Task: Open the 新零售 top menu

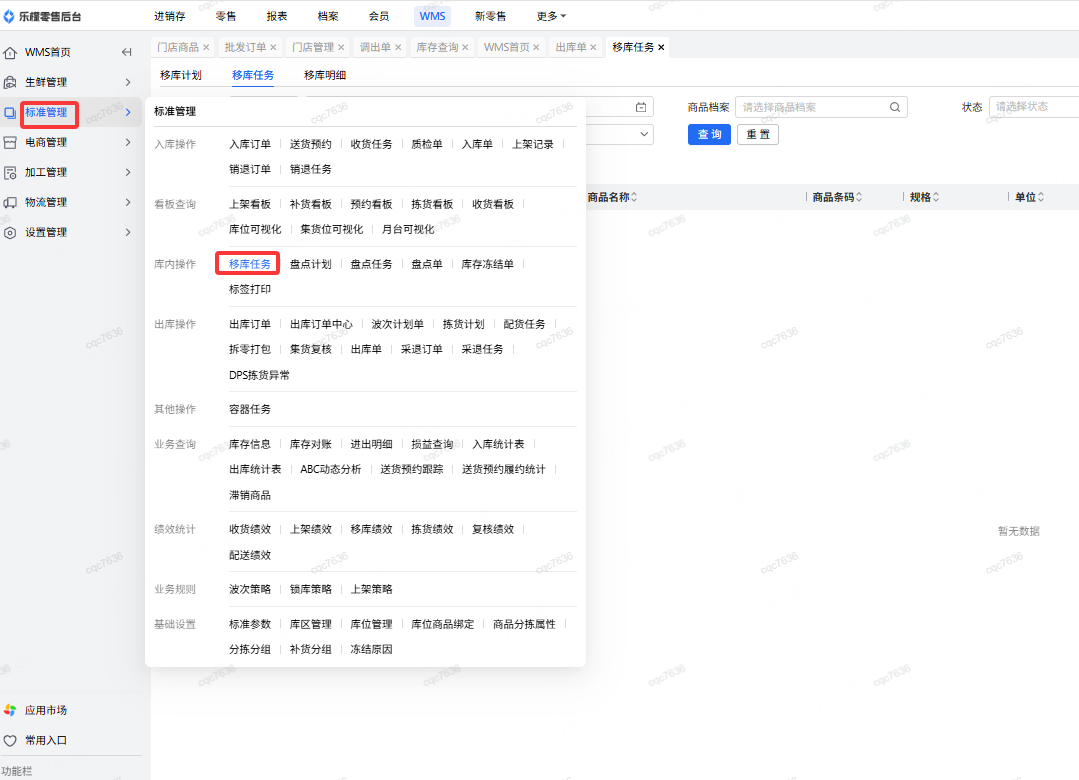Action: click(490, 17)
